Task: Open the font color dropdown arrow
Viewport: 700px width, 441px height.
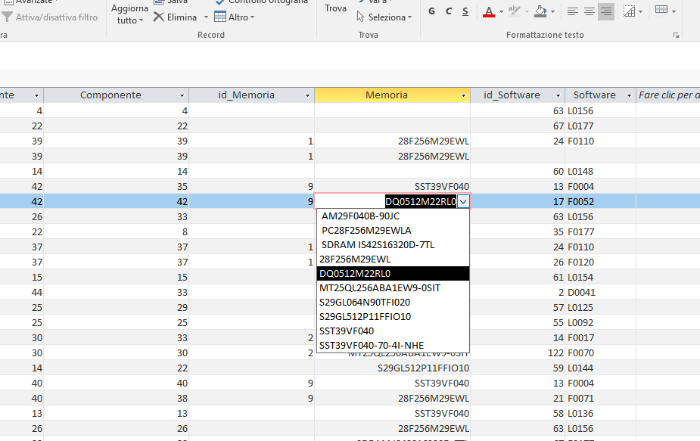Action: (501, 12)
